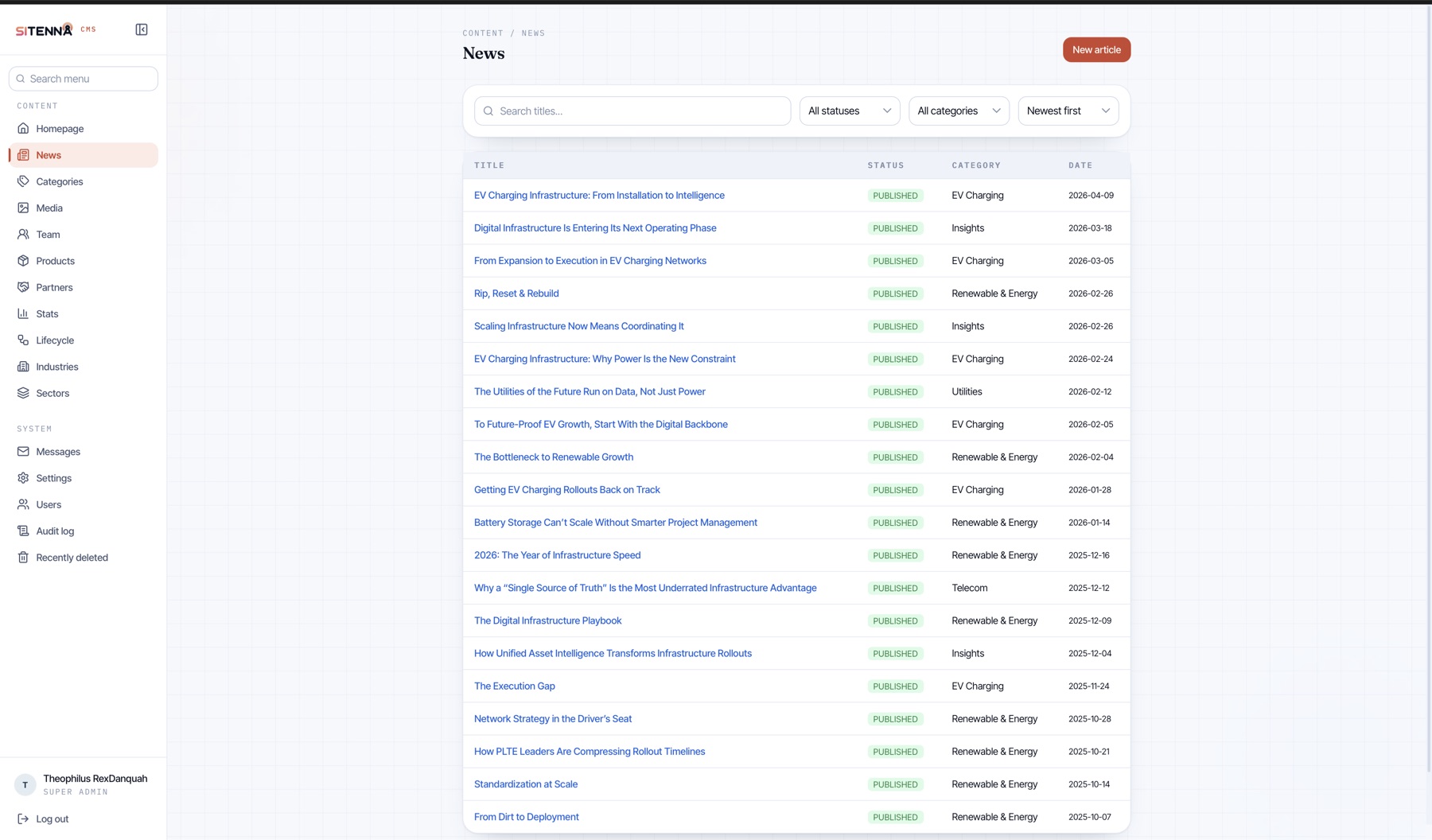Click the Status column header

pyautogui.click(x=886, y=165)
